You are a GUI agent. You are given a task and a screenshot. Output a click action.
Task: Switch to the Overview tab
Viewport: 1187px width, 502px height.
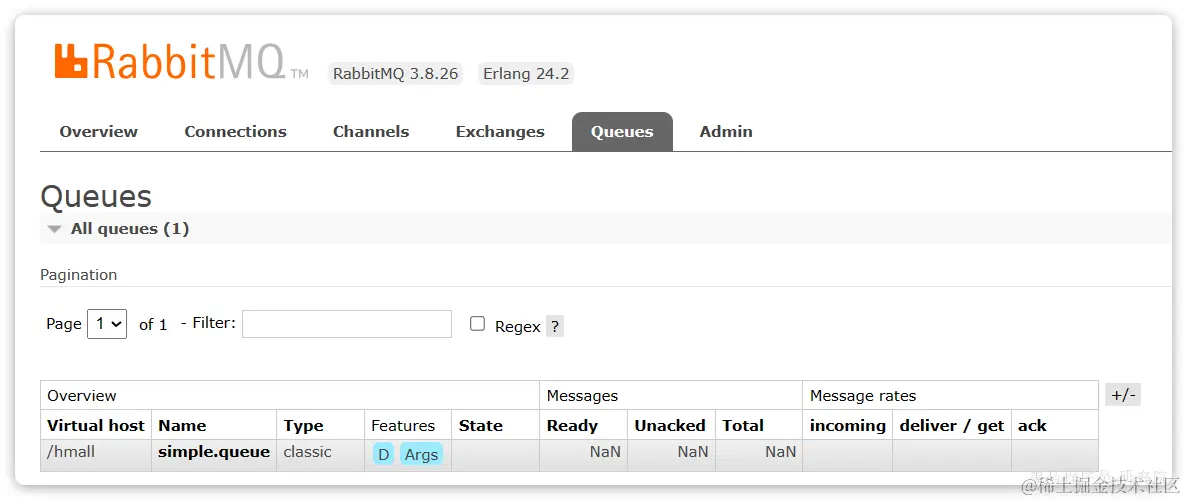click(x=98, y=132)
